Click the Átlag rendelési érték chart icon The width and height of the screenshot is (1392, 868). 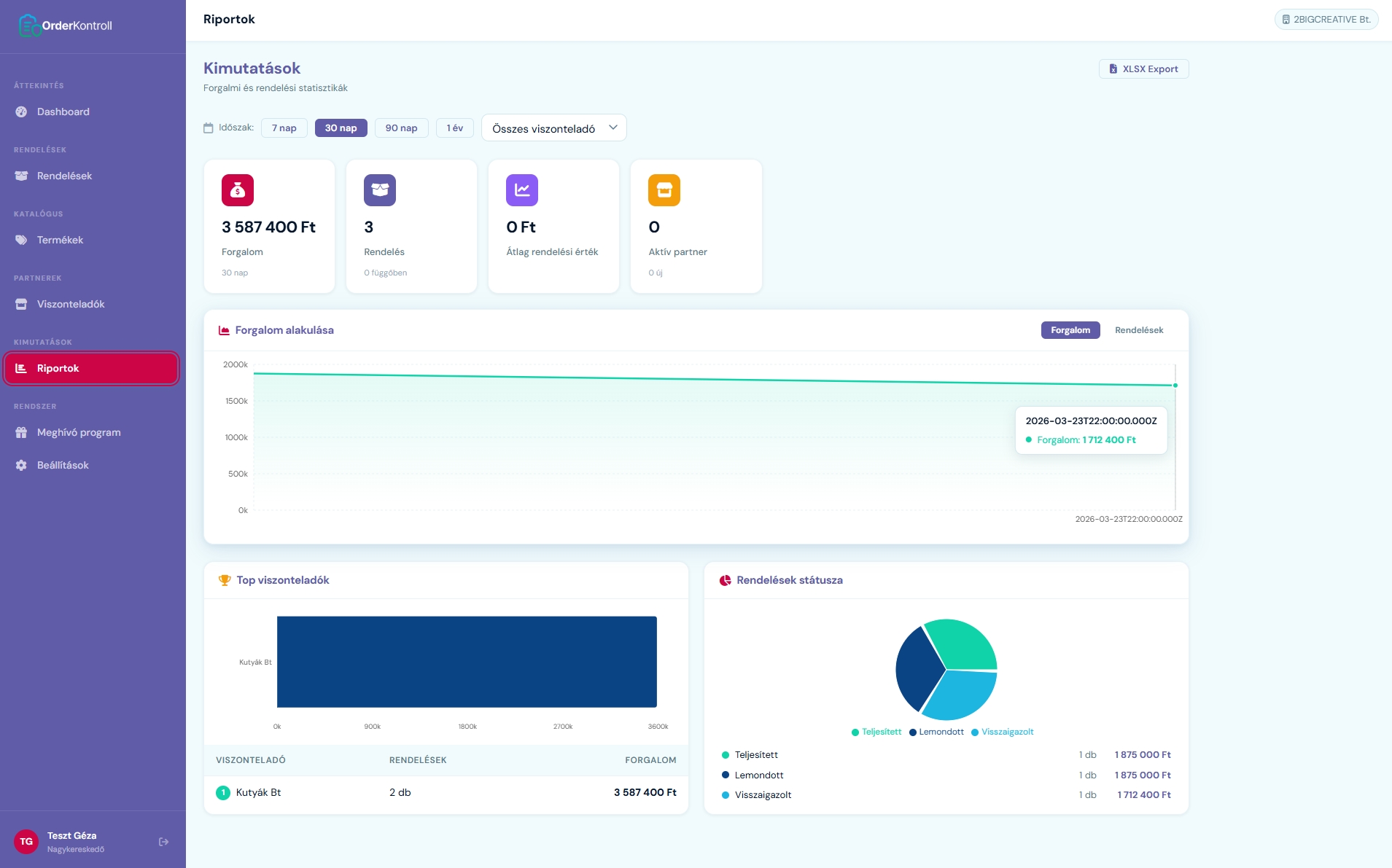pyautogui.click(x=522, y=190)
